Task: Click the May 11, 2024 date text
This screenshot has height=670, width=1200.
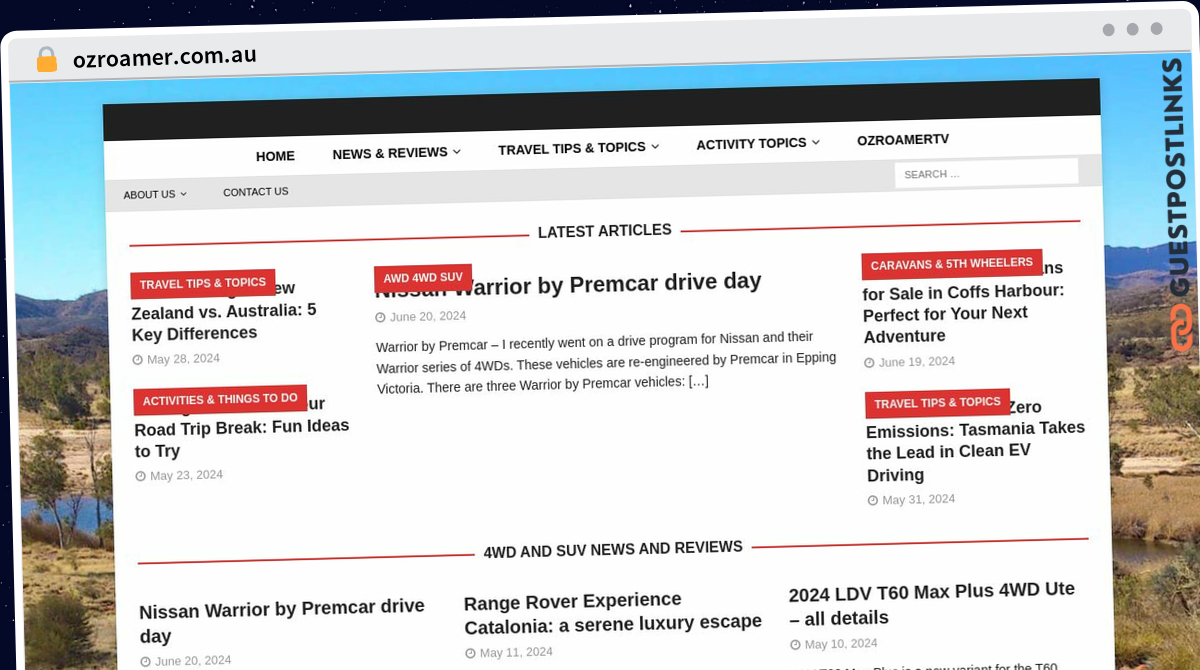Action: click(516, 652)
